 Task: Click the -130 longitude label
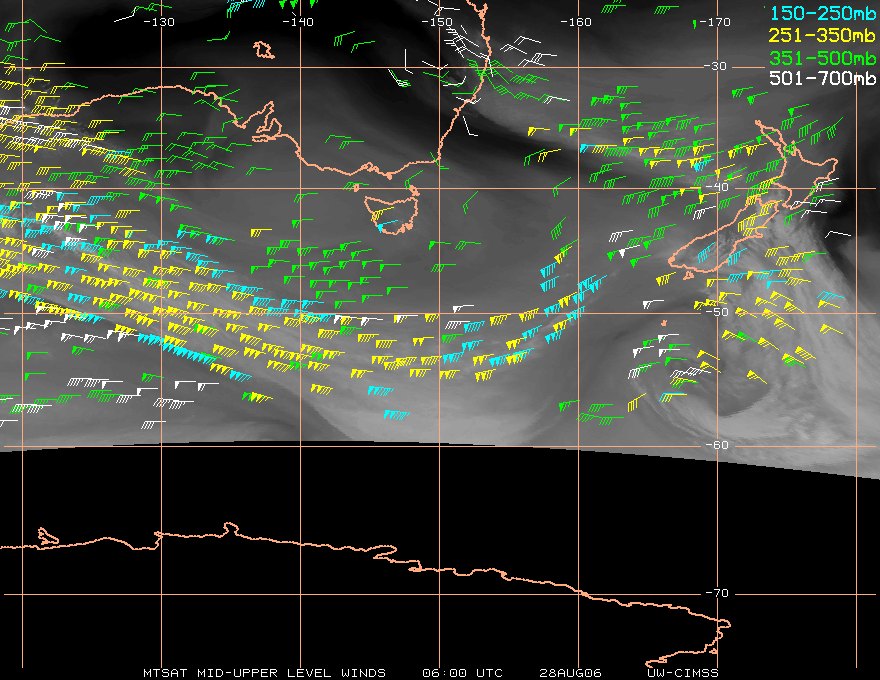pos(159,22)
